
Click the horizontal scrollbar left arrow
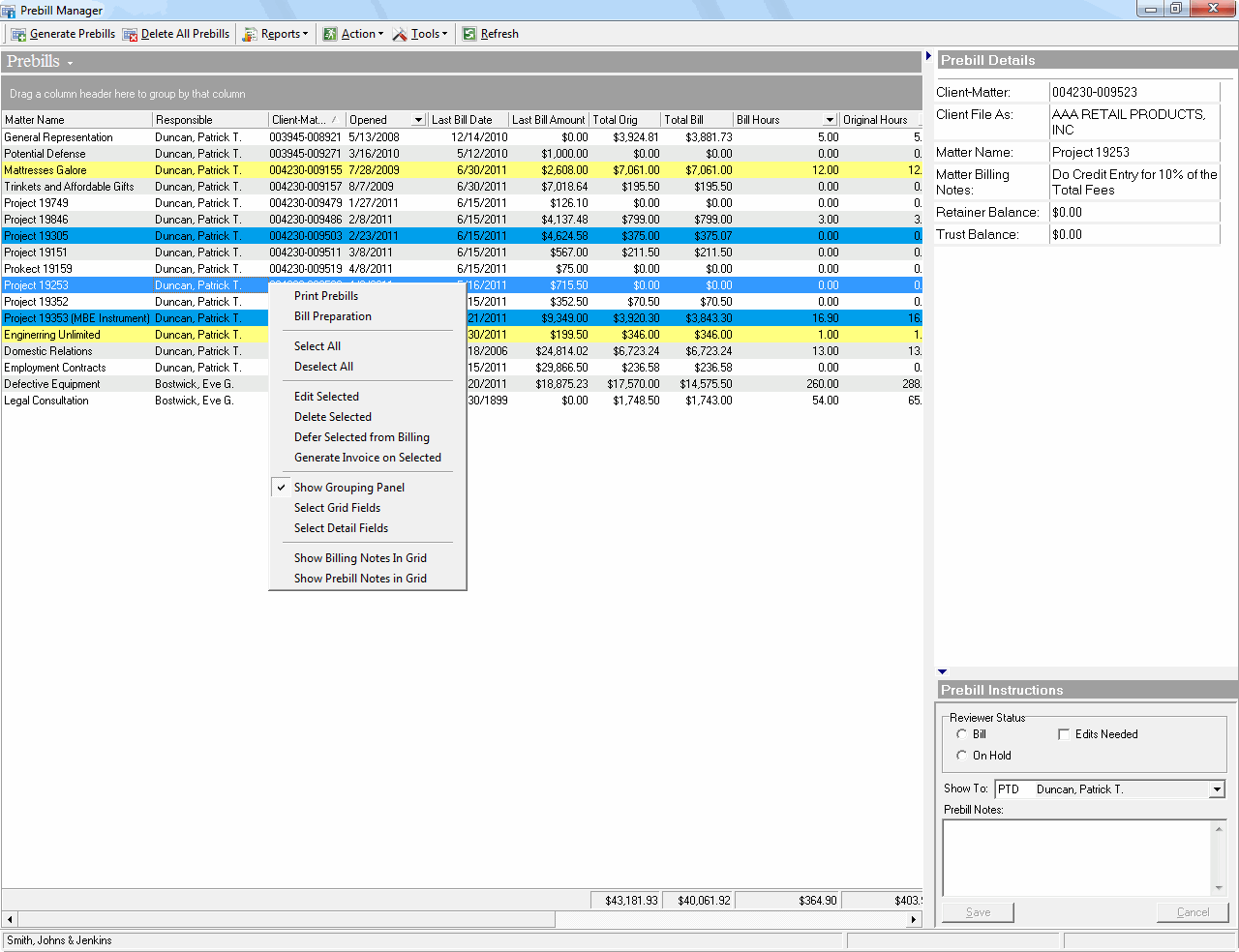tap(10, 919)
